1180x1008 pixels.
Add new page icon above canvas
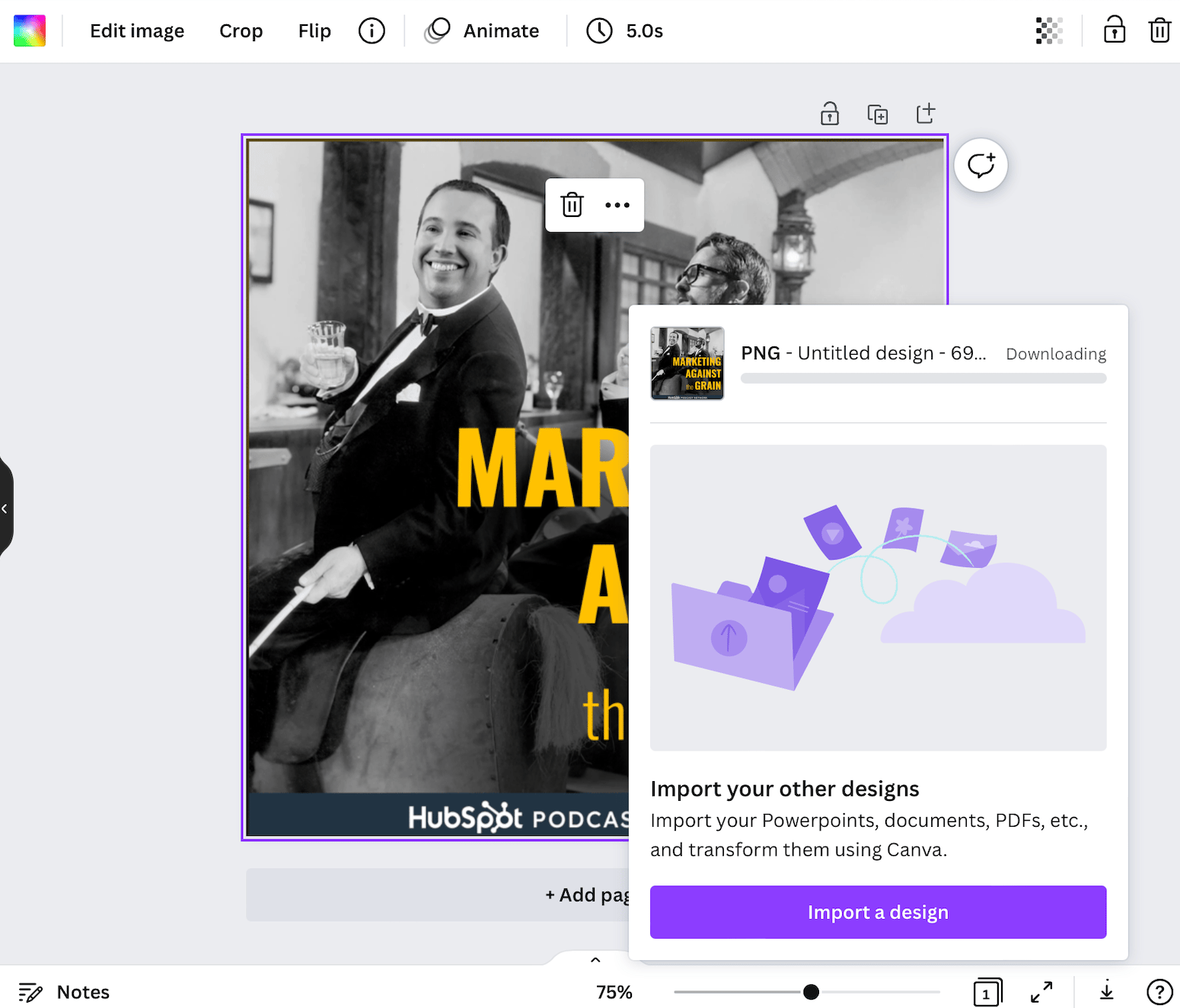point(926,113)
